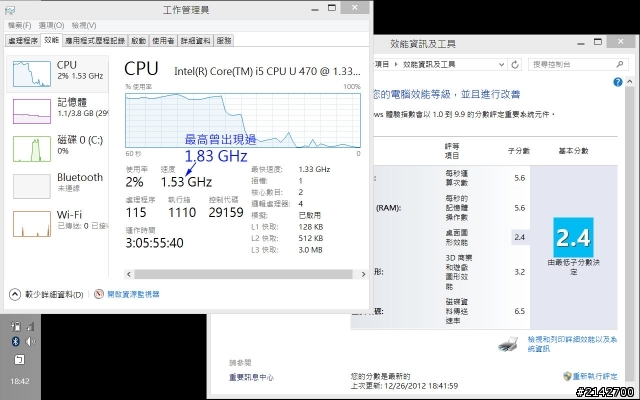
Task: Open the blue help question mark icon
Action: (x=618, y=82)
